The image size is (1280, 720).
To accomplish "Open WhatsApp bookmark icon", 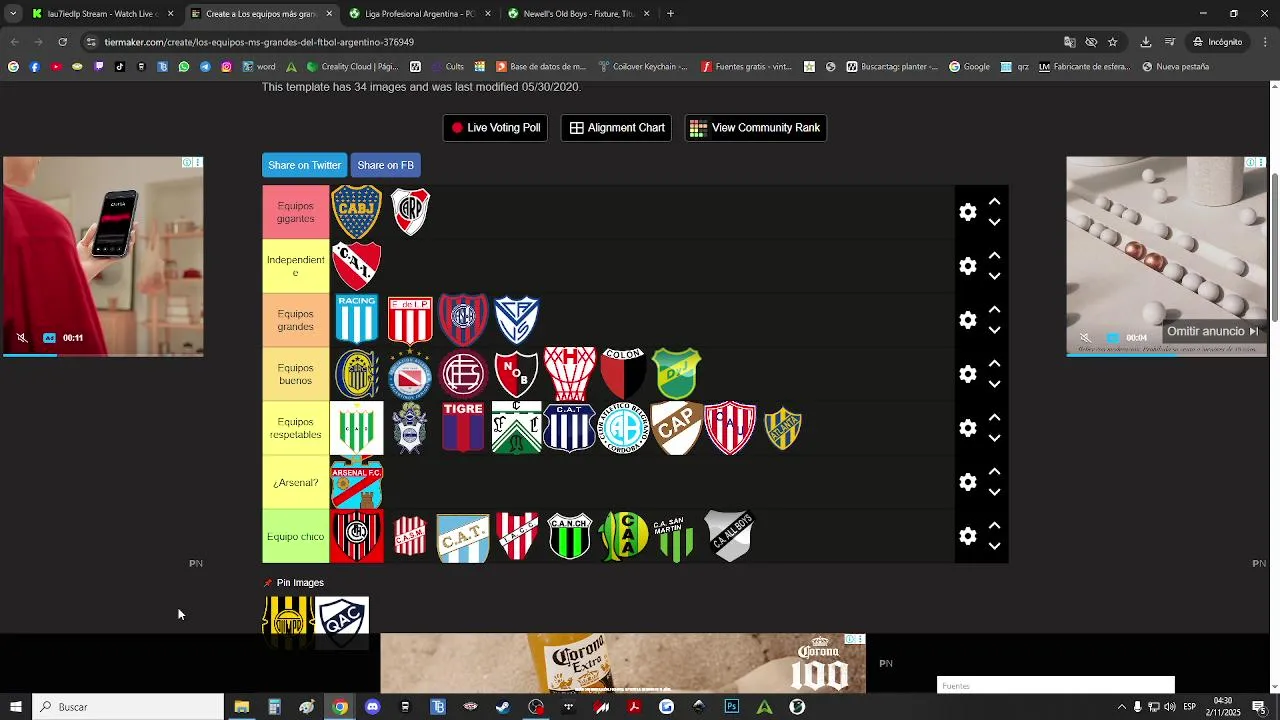I will tap(184, 67).
